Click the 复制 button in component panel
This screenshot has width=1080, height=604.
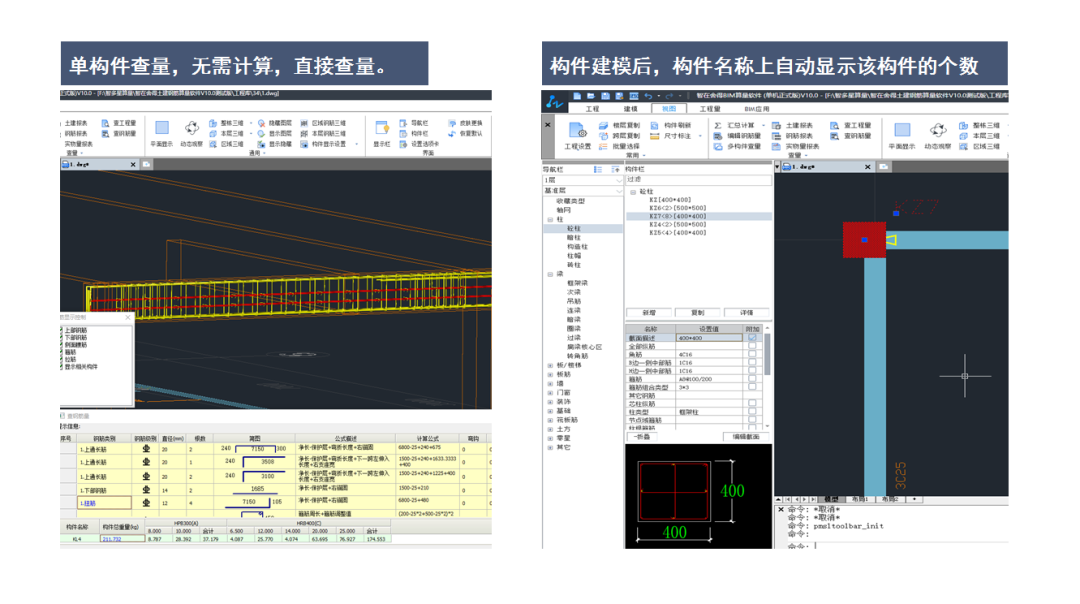click(698, 312)
